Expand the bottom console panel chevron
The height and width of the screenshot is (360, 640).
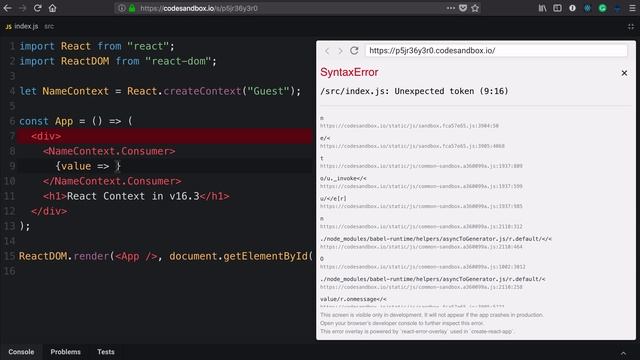tap(623, 353)
